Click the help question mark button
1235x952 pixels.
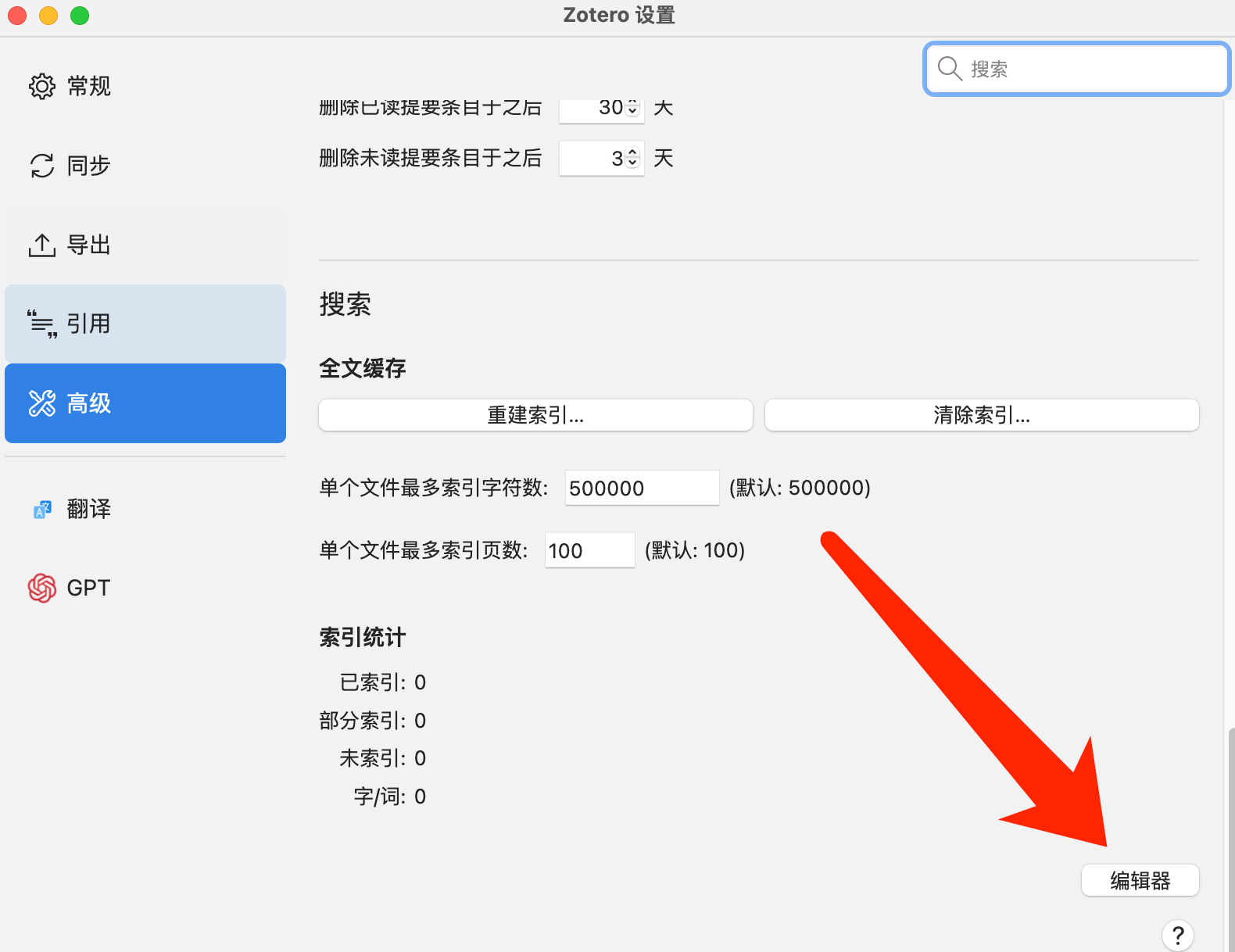pos(1178,936)
